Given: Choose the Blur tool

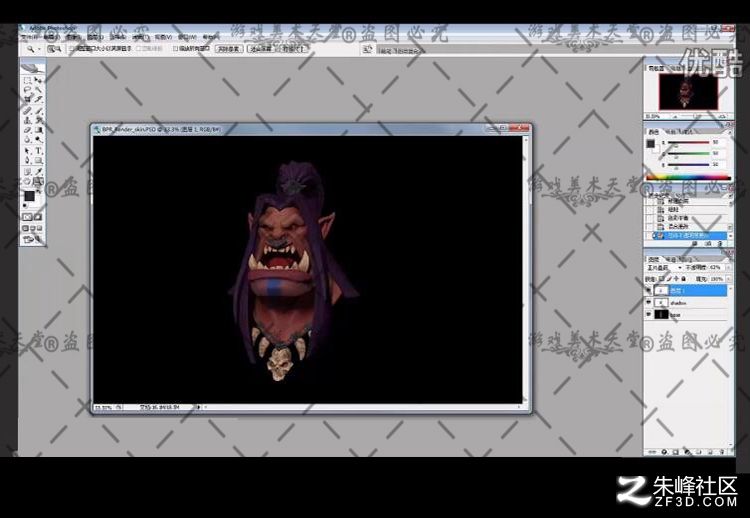Looking at the screenshot, I should [x=28, y=139].
